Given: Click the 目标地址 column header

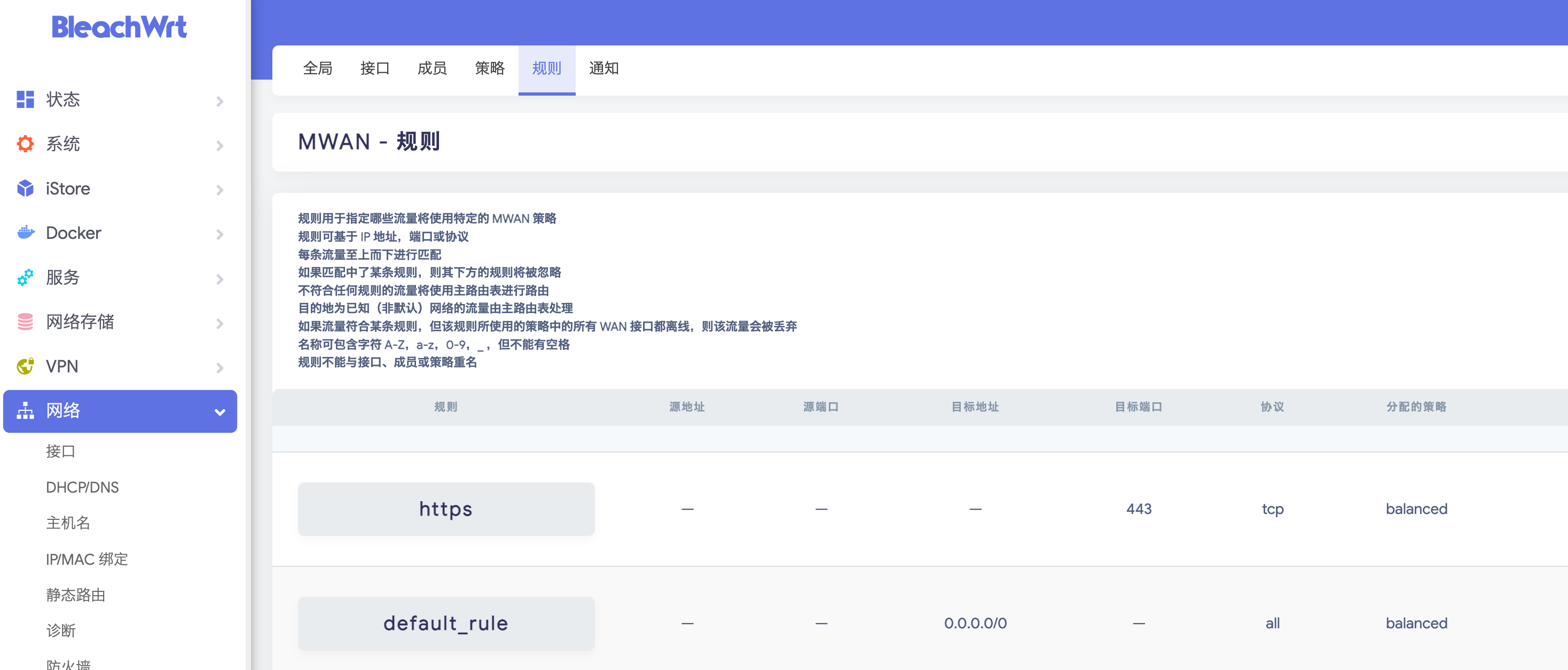Looking at the screenshot, I should pos(975,407).
